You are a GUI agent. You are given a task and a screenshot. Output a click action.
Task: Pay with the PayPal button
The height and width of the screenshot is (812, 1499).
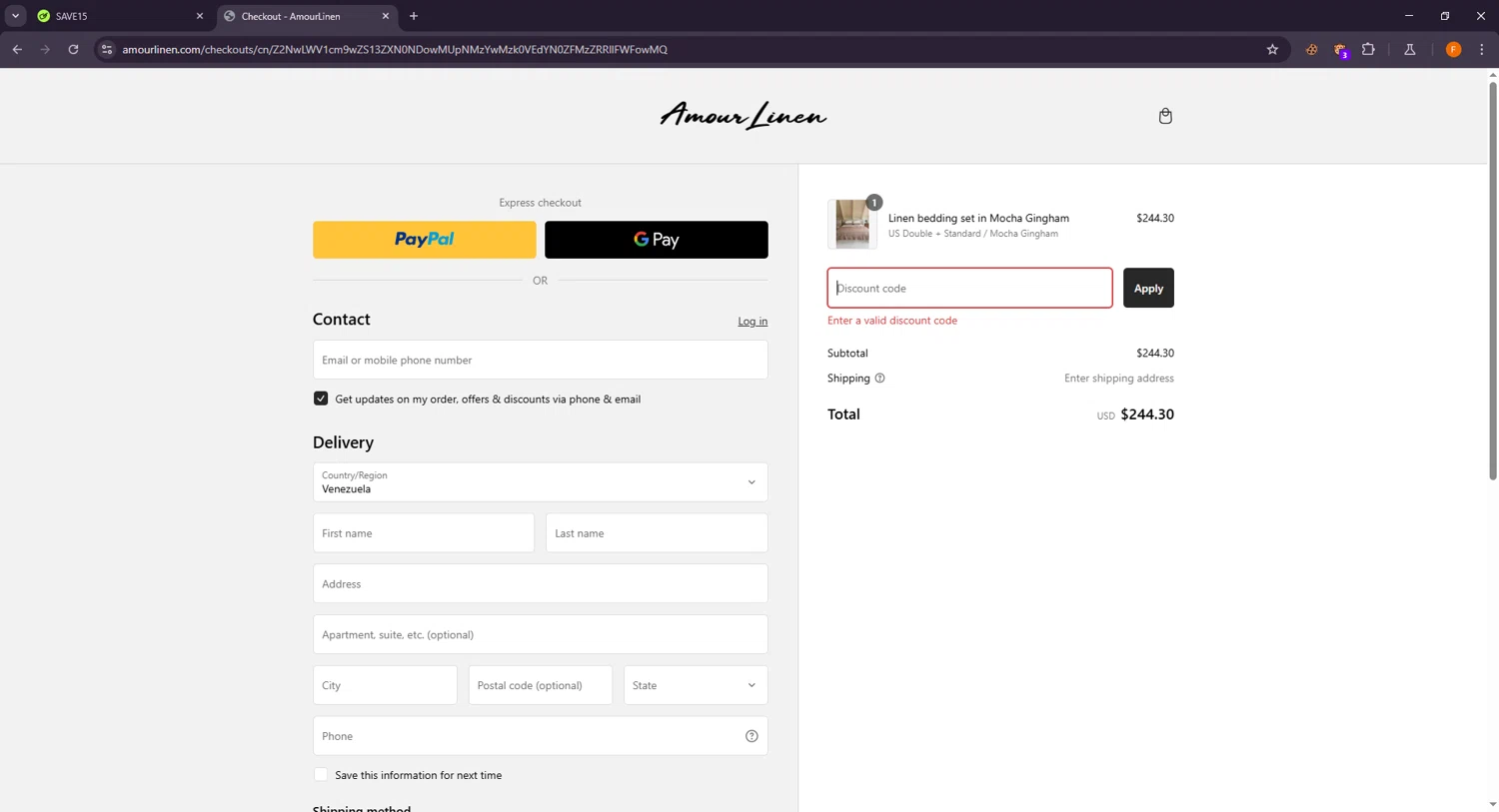point(424,240)
